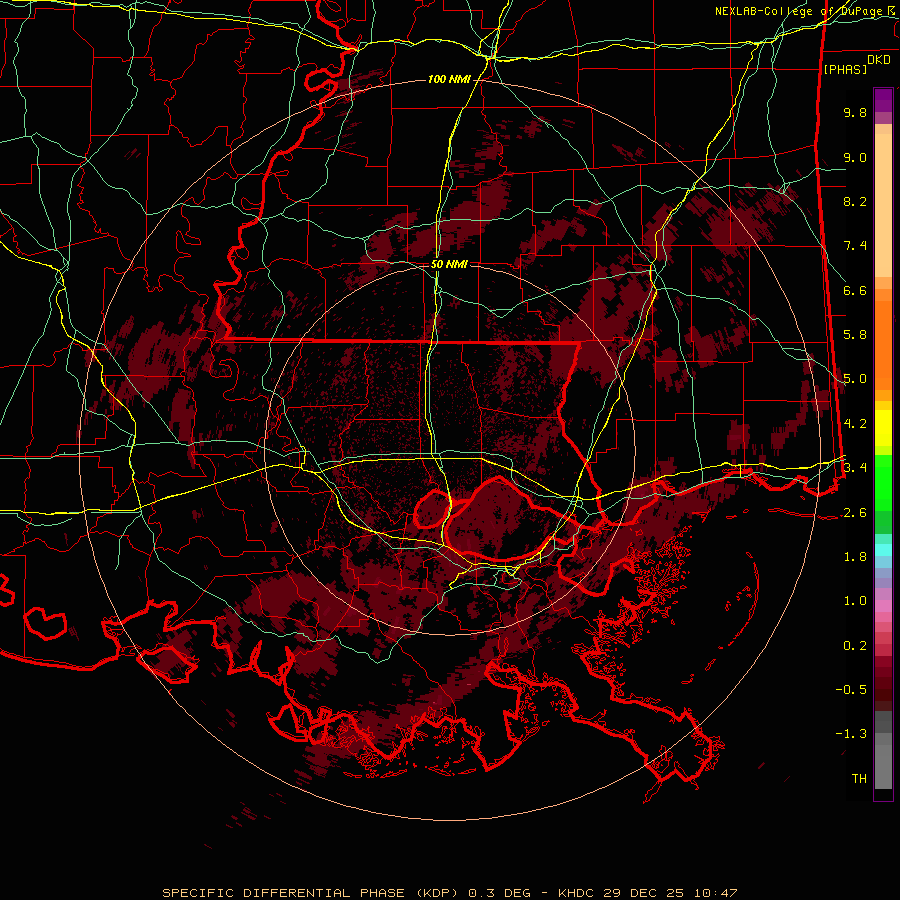Pick the cyan segment of the colorbar

[883, 550]
